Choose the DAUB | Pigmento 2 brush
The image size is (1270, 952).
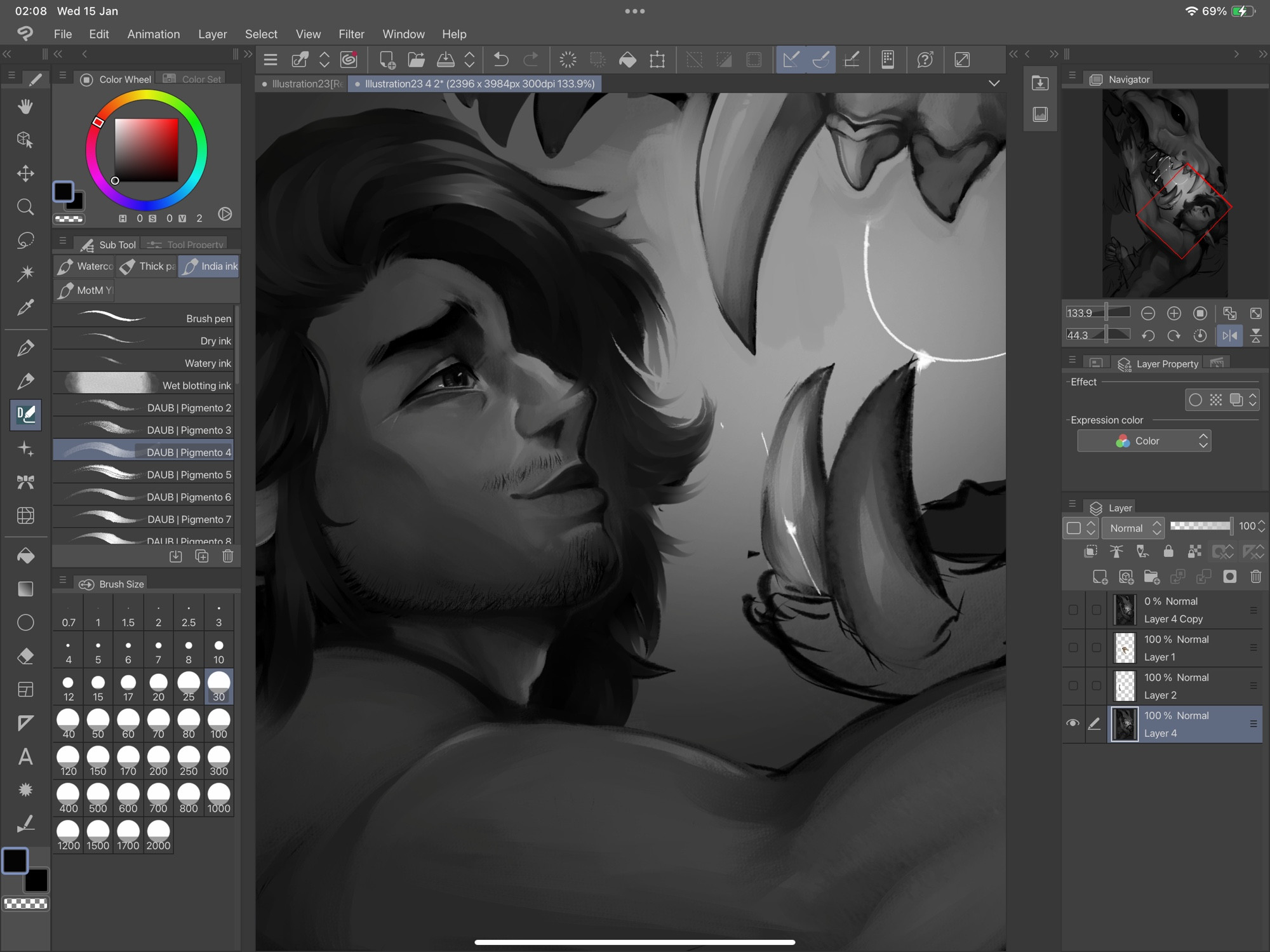coord(144,408)
